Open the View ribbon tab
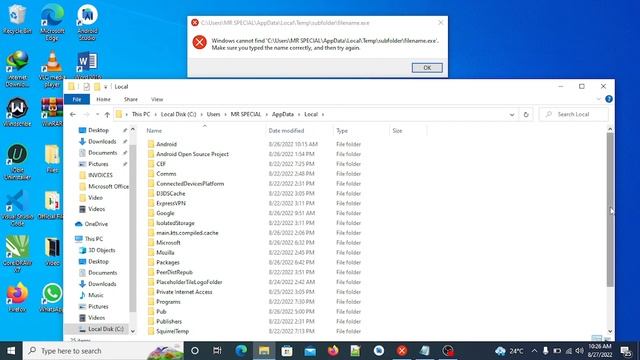The width and height of the screenshot is (640, 360). [157, 99]
